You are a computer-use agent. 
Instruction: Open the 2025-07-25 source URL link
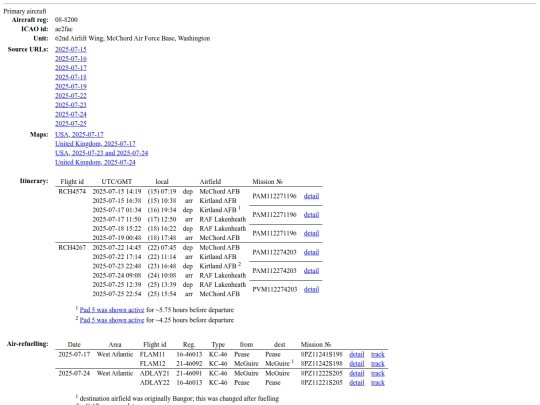71,124
